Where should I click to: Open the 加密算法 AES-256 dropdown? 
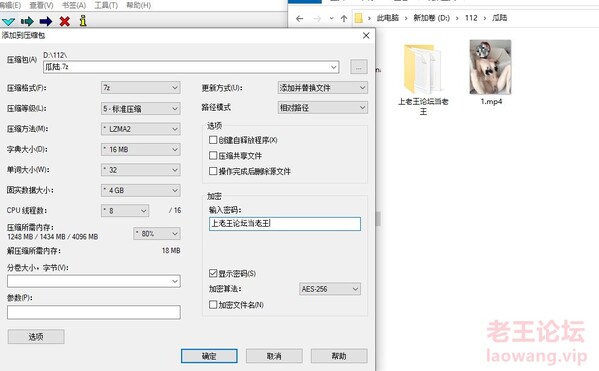click(329, 289)
